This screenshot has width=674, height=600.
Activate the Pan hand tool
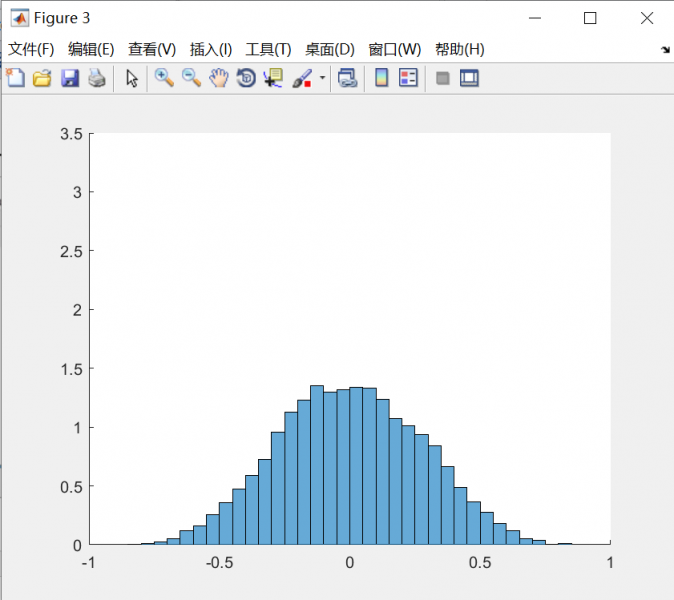click(218, 78)
